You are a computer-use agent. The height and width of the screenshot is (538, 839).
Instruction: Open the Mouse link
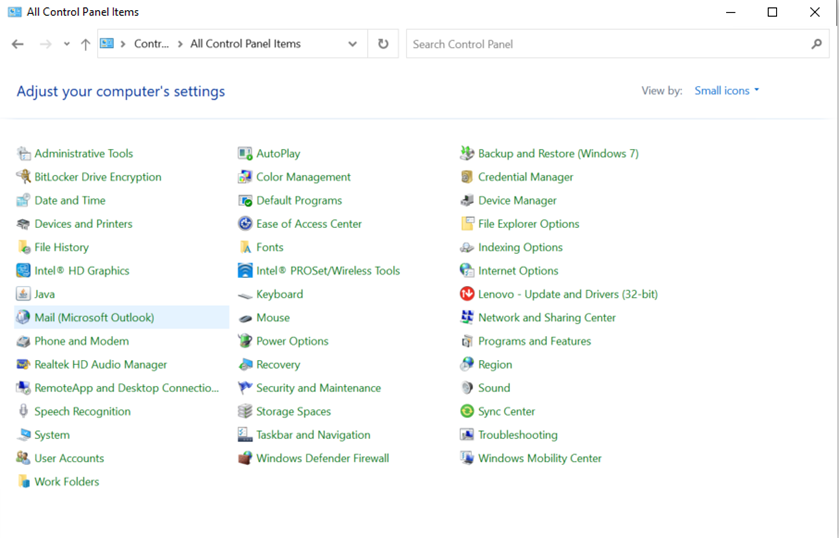[273, 317]
